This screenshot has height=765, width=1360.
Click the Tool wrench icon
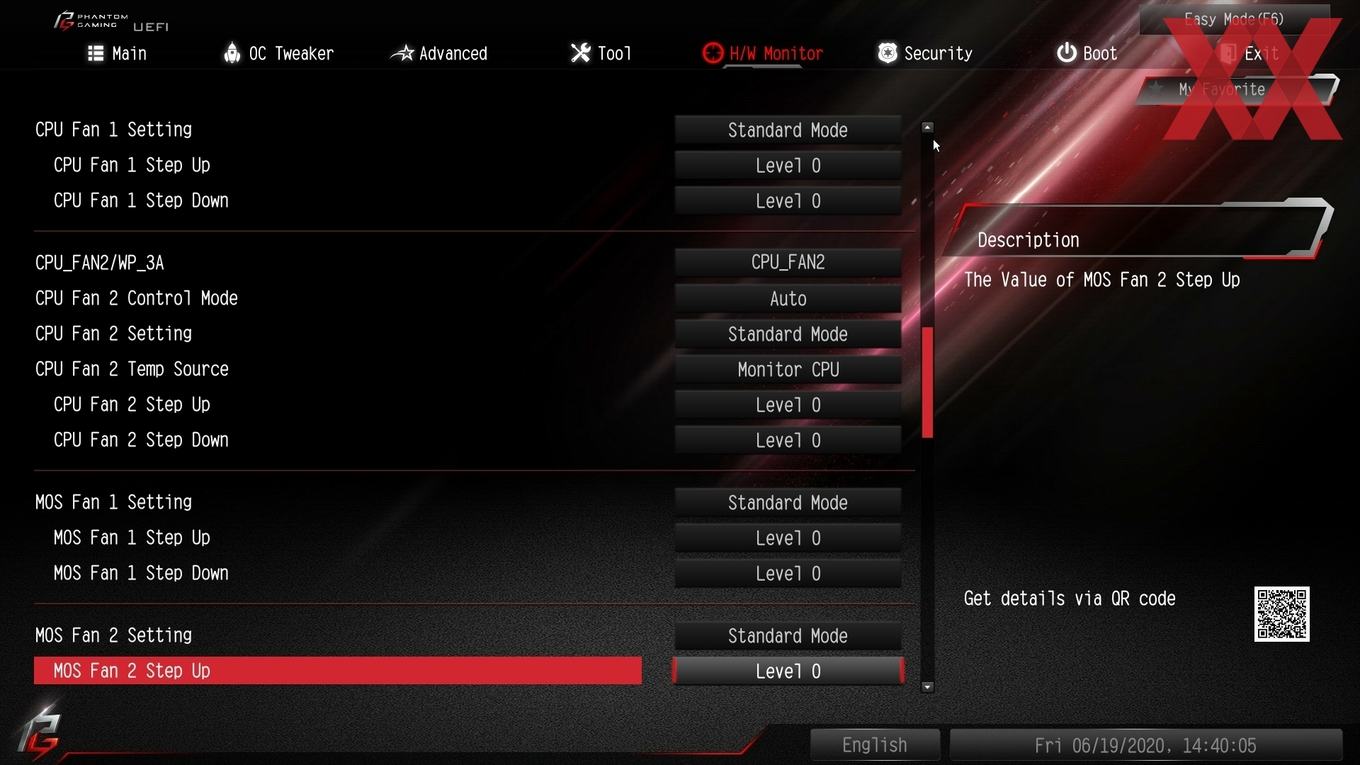pos(581,53)
